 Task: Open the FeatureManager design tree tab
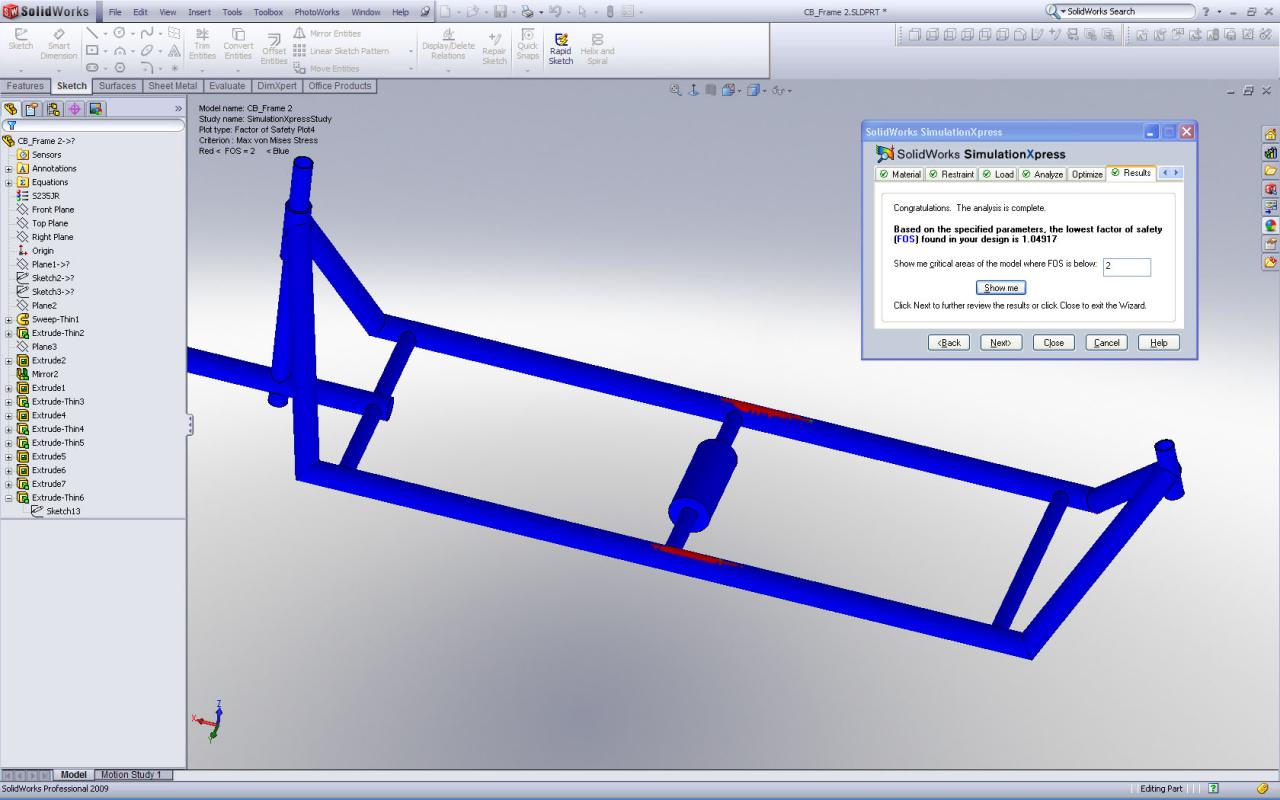(x=11, y=109)
